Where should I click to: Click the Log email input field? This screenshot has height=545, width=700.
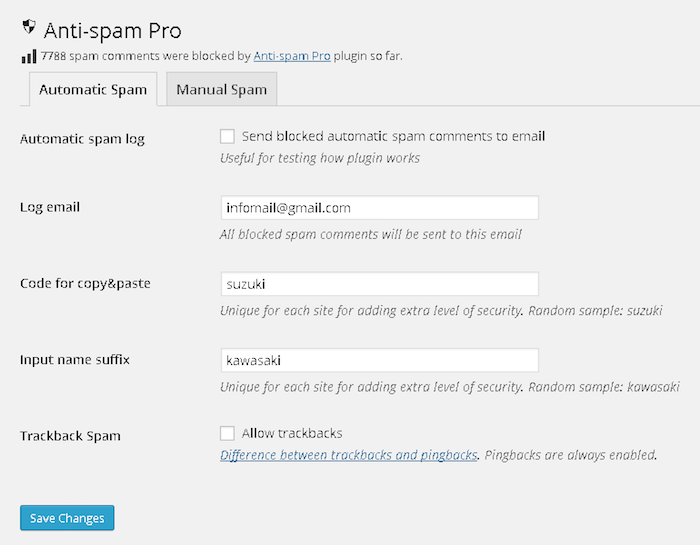click(379, 208)
